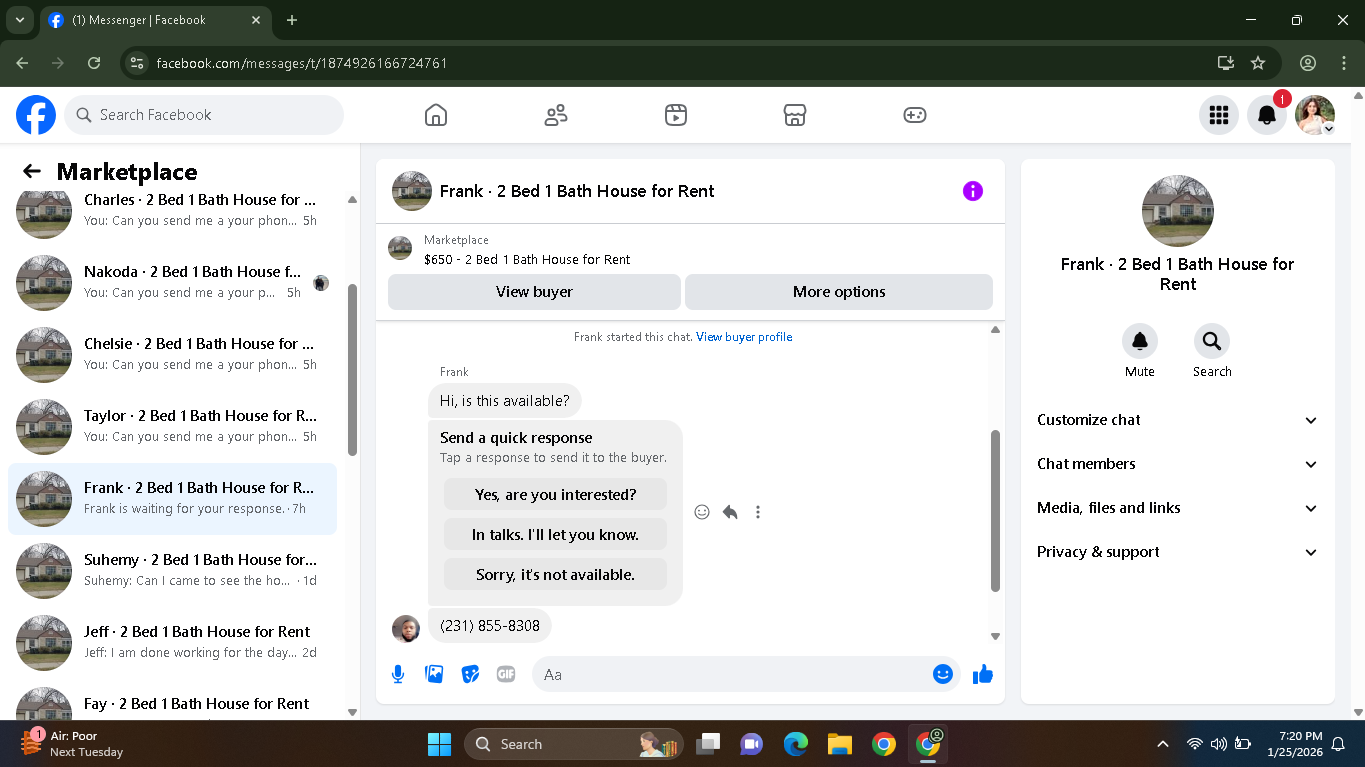Image resolution: width=1365 pixels, height=767 pixels.
Task: Open the View buyer profile link
Action: tap(744, 337)
